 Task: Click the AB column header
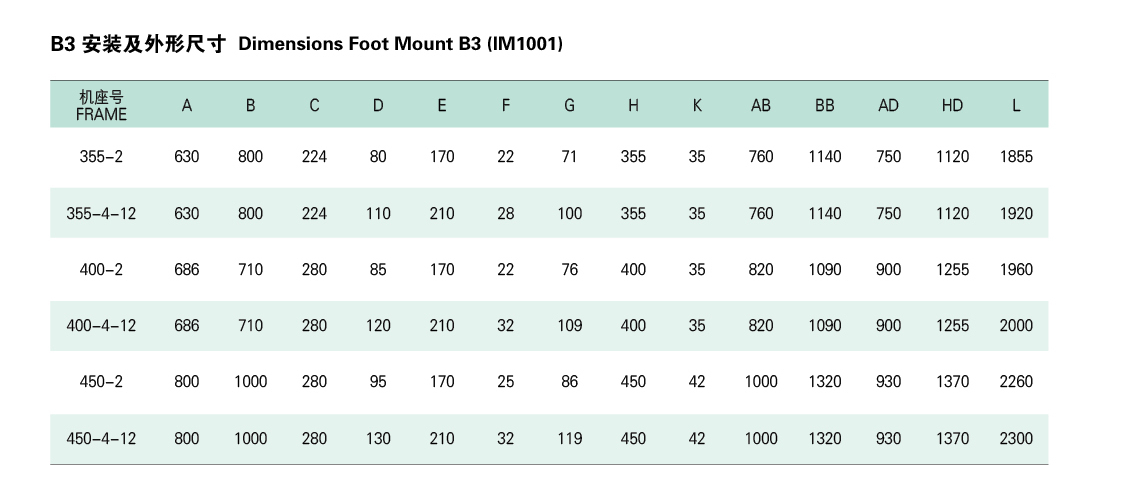761,105
